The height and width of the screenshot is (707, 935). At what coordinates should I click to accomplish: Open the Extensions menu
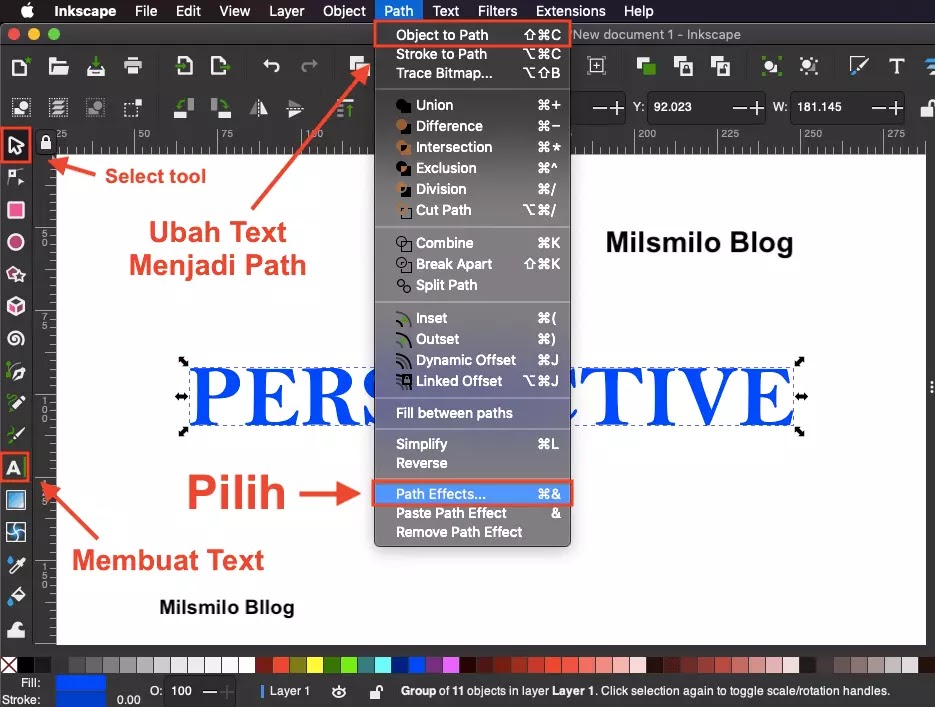tap(571, 11)
